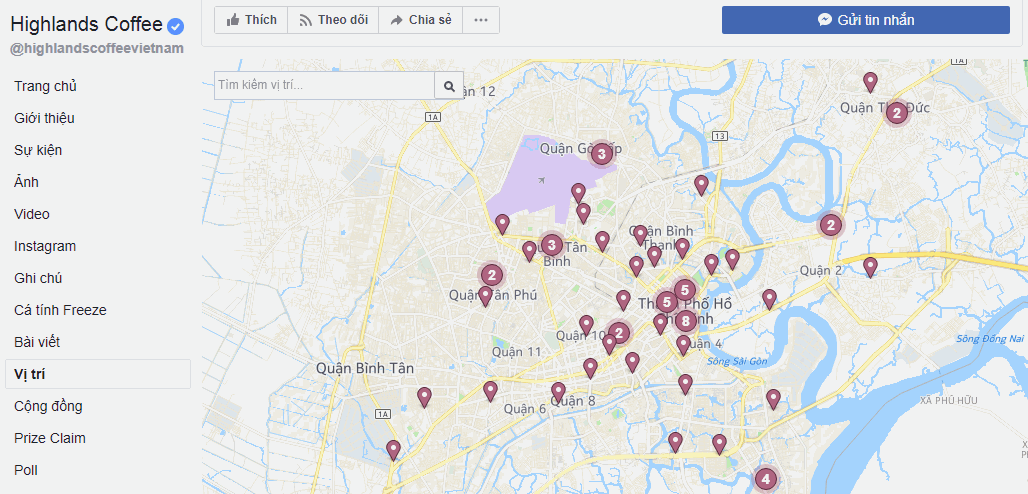The width and height of the screenshot is (1028, 494).
Task: Click the location pin right of Quận 2 label
Action: pos(870,267)
